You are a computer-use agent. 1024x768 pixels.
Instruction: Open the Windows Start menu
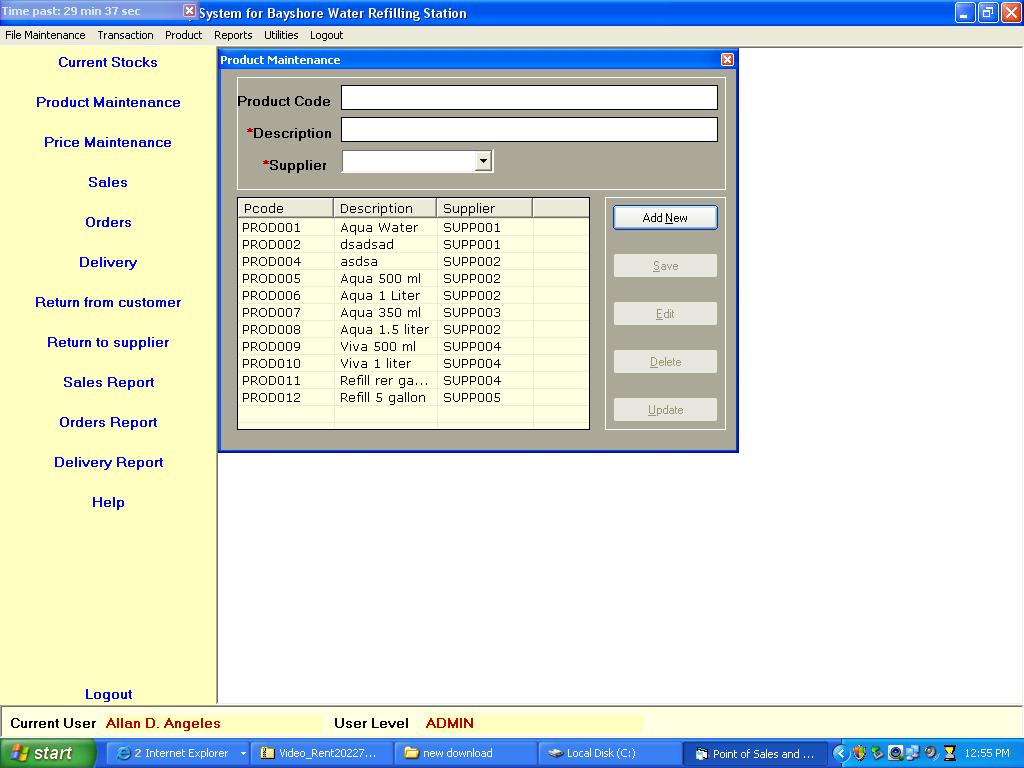47,753
